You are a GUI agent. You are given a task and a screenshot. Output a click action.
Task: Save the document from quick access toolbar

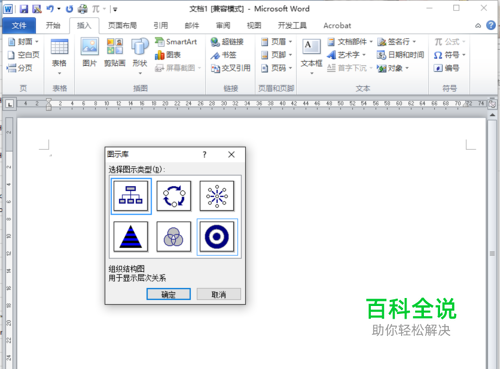pos(24,9)
